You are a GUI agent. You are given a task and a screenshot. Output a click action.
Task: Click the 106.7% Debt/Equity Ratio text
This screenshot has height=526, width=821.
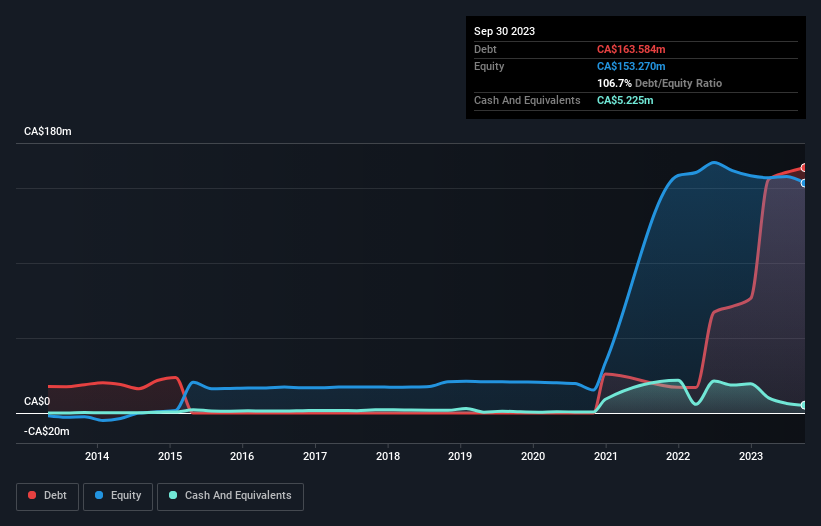[659, 83]
